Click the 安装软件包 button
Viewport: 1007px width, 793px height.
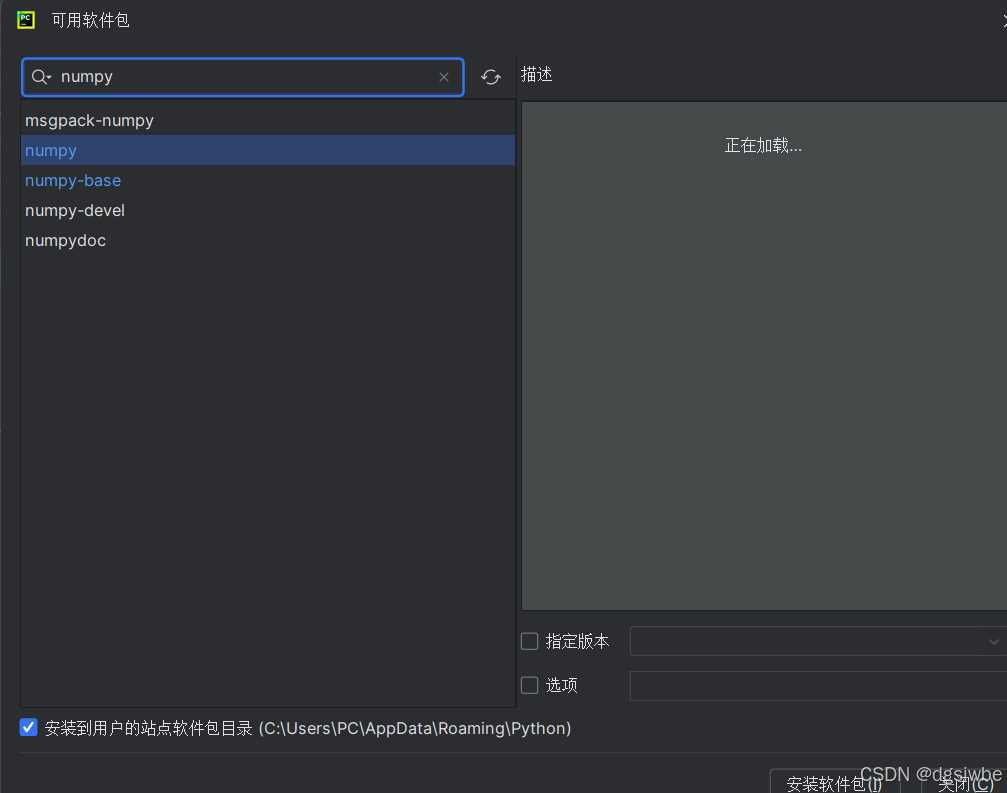(x=833, y=784)
